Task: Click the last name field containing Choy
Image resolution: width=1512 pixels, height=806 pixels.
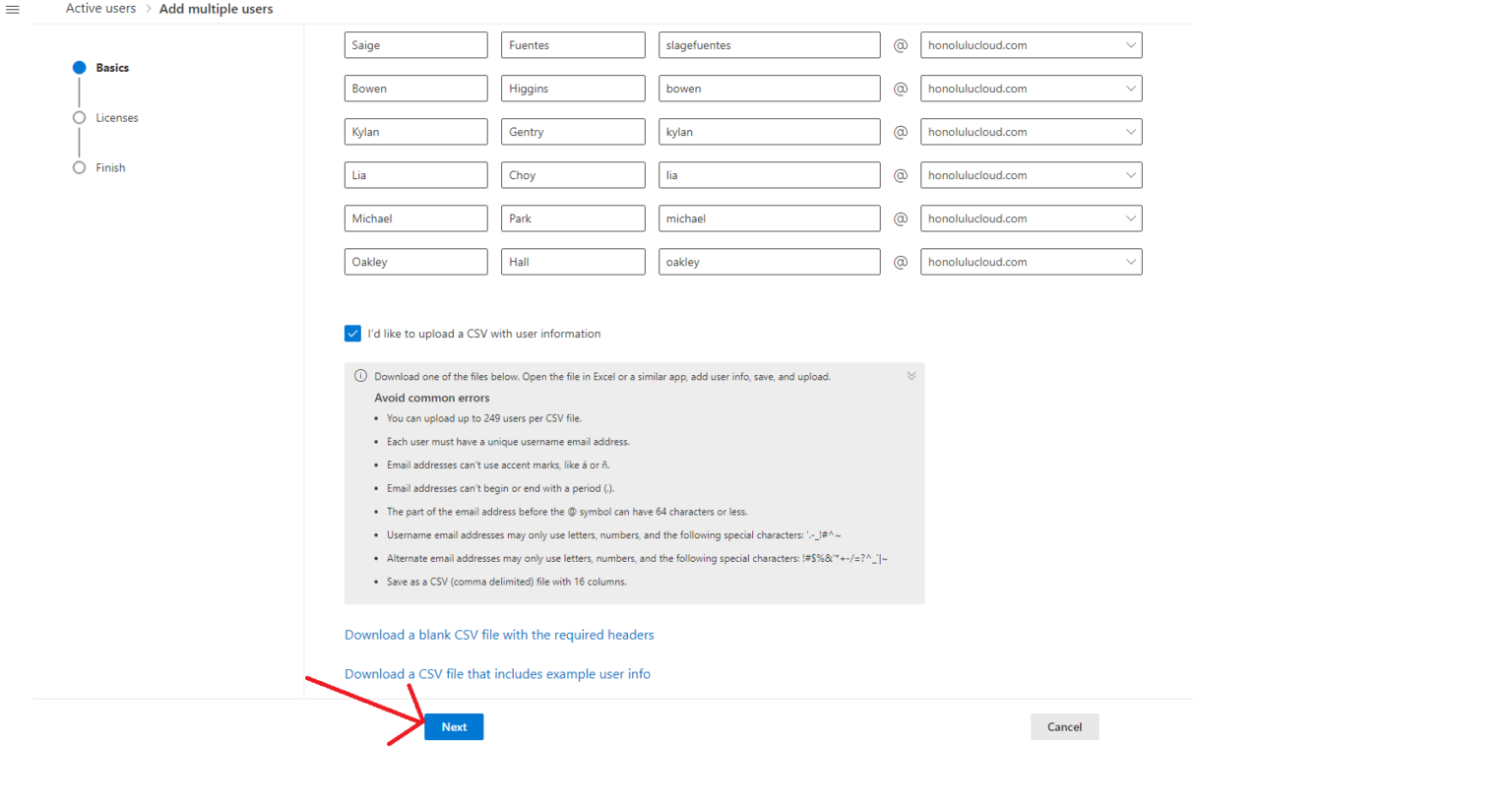Action: (572, 174)
